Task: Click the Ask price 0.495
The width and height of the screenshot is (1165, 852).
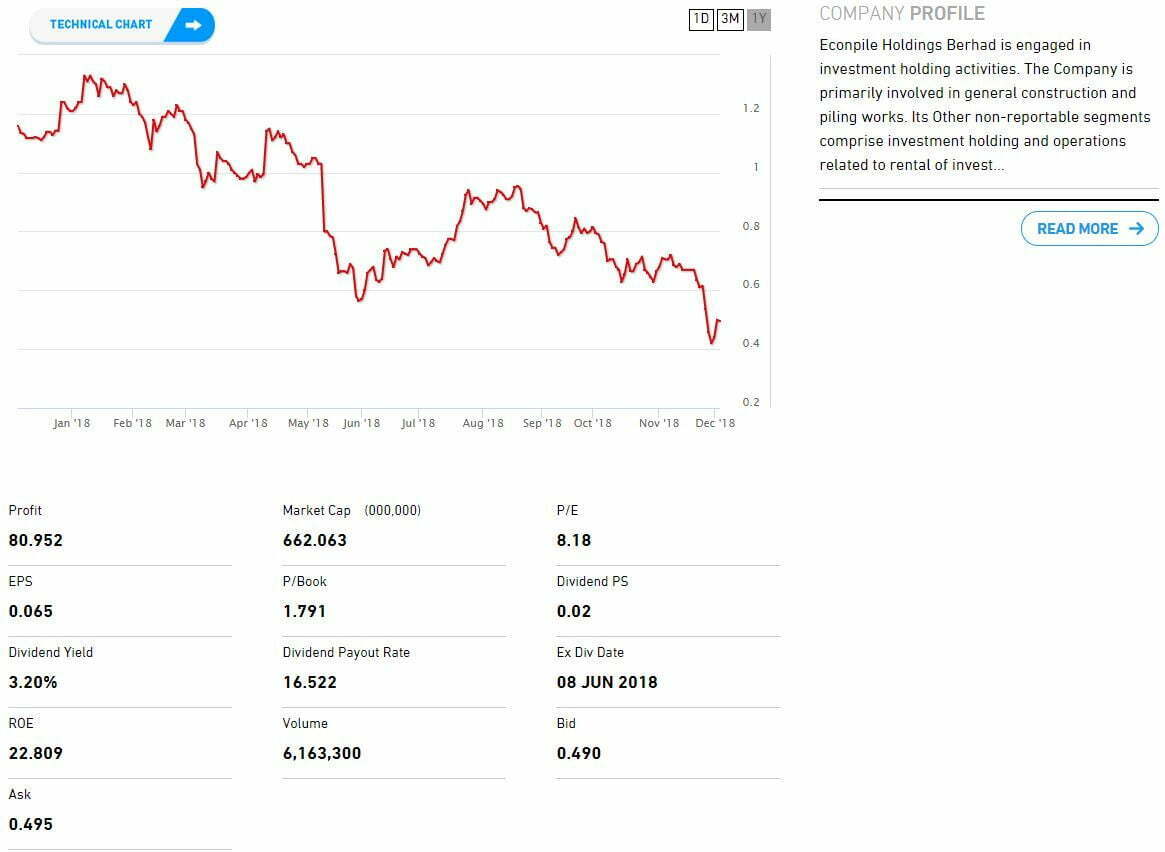Action: [x=31, y=824]
